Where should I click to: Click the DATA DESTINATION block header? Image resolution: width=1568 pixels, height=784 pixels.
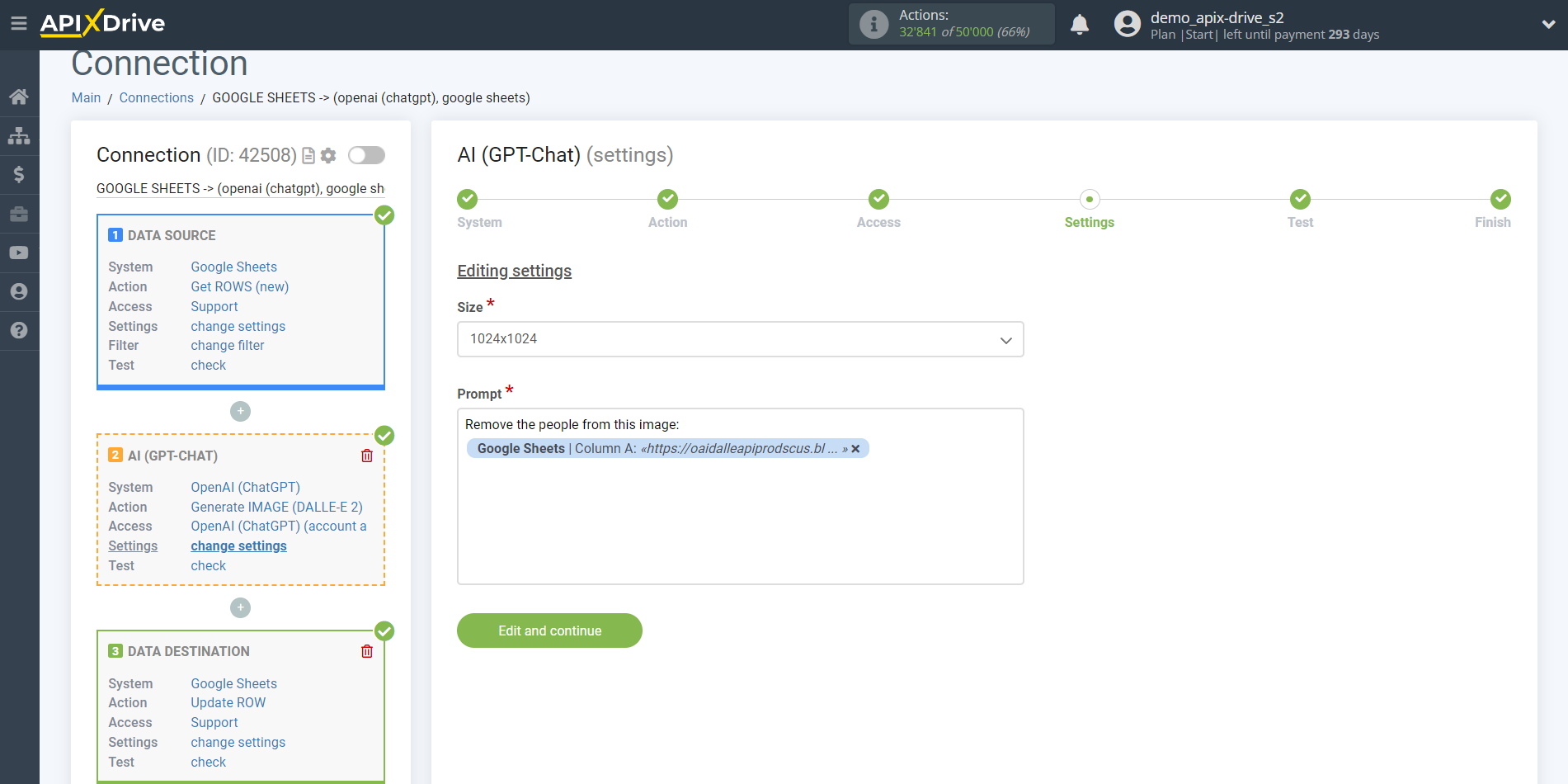click(x=188, y=651)
